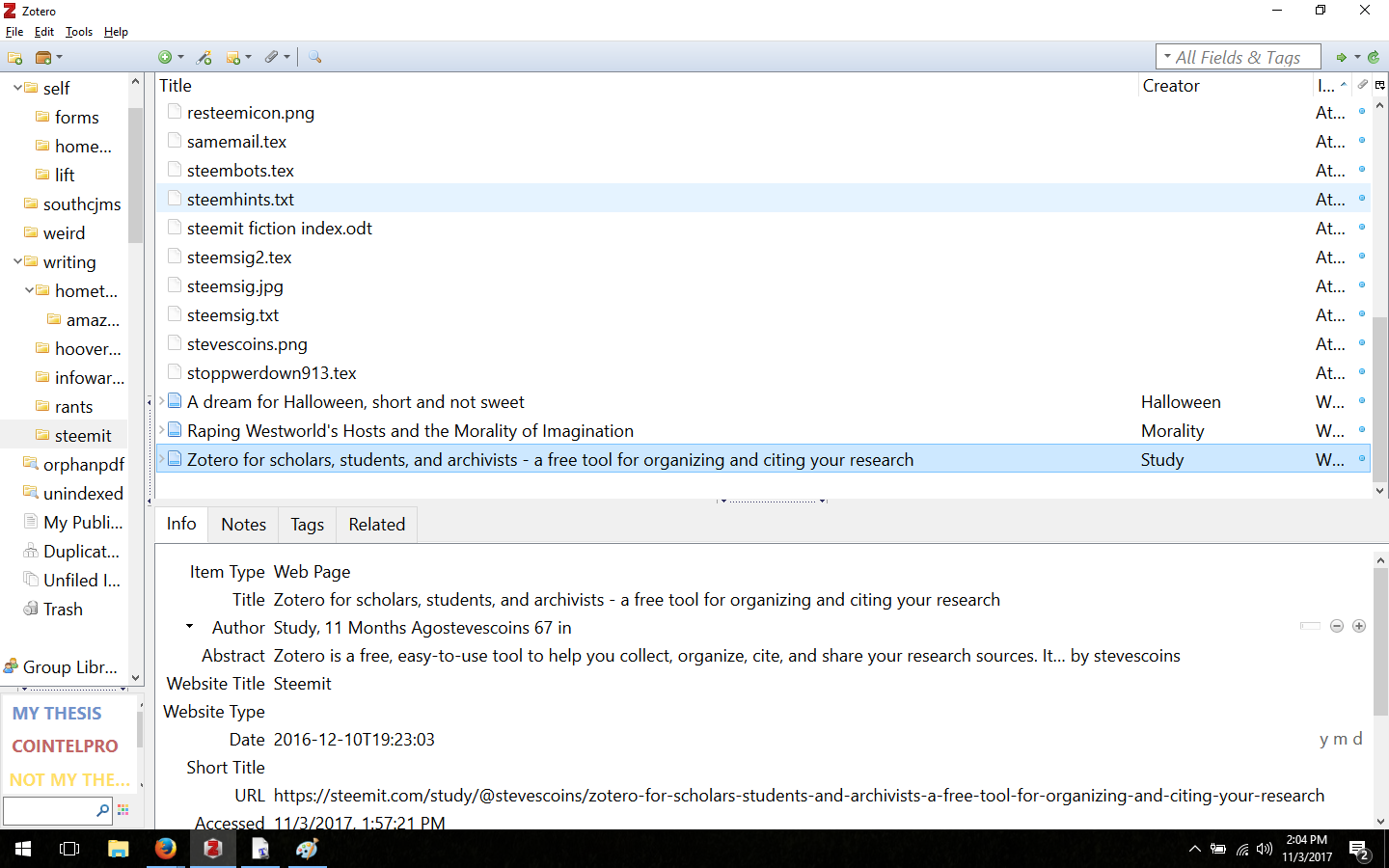Open the Edit menu
This screenshot has height=868, width=1389.
click(44, 32)
